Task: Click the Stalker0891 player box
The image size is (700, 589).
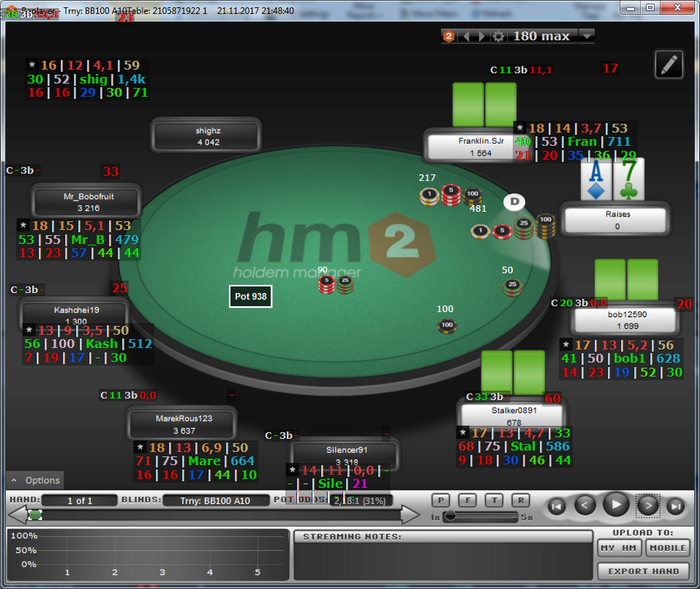Action: click(x=512, y=415)
